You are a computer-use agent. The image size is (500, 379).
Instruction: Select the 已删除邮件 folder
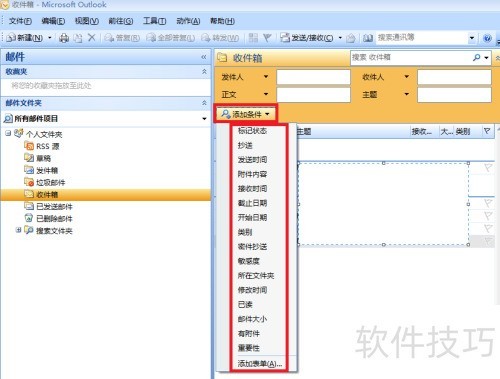[x=49, y=218]
